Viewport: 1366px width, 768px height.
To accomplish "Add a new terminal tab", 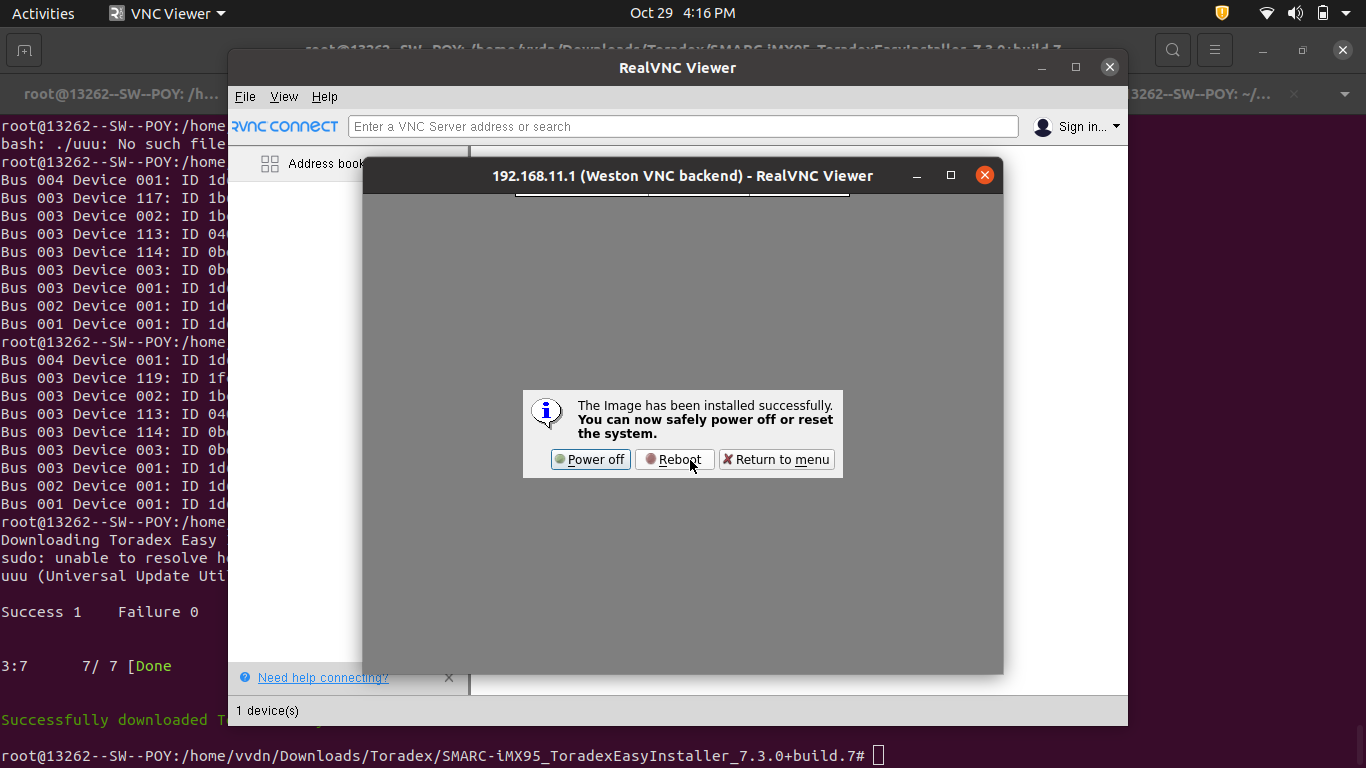I will coord(24,50).
